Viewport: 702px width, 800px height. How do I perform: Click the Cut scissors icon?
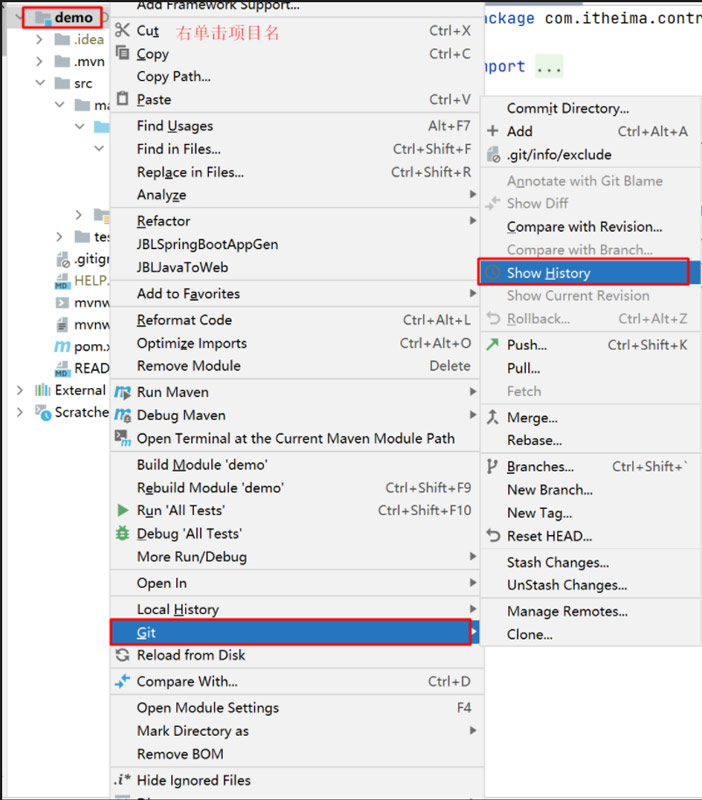[122, 30]
